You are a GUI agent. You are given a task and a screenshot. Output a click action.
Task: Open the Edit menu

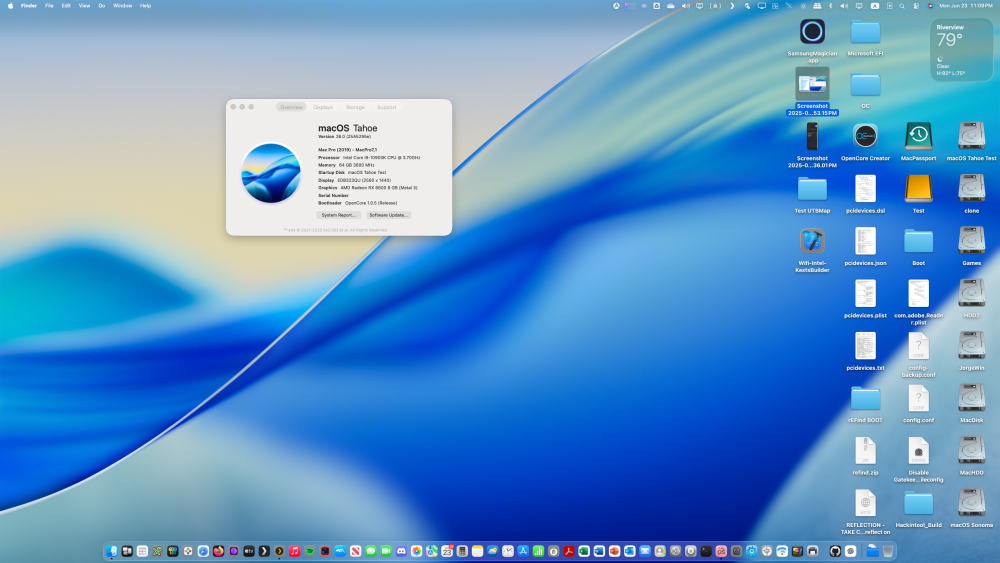pos(66,6)
